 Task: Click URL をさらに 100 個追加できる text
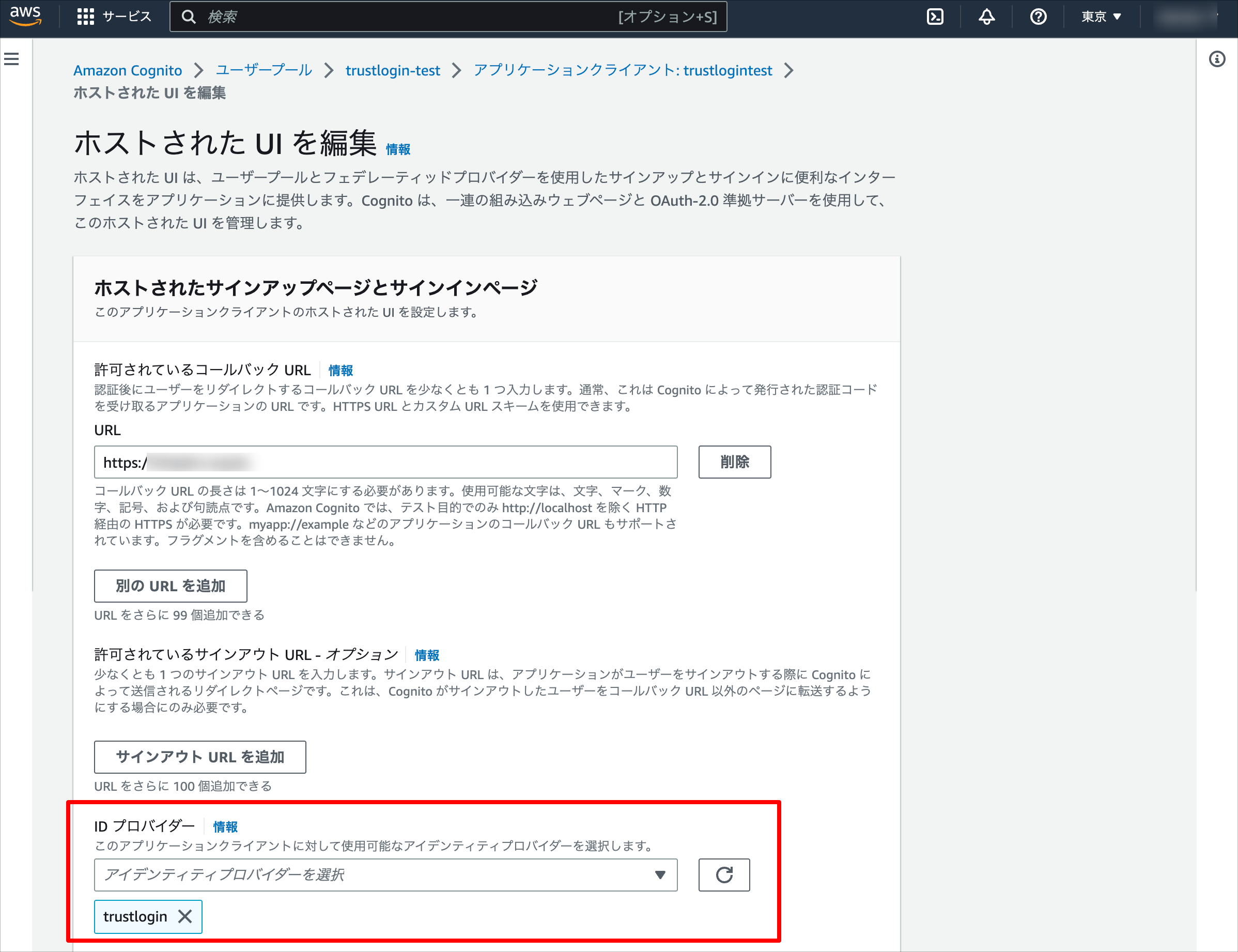183,786
